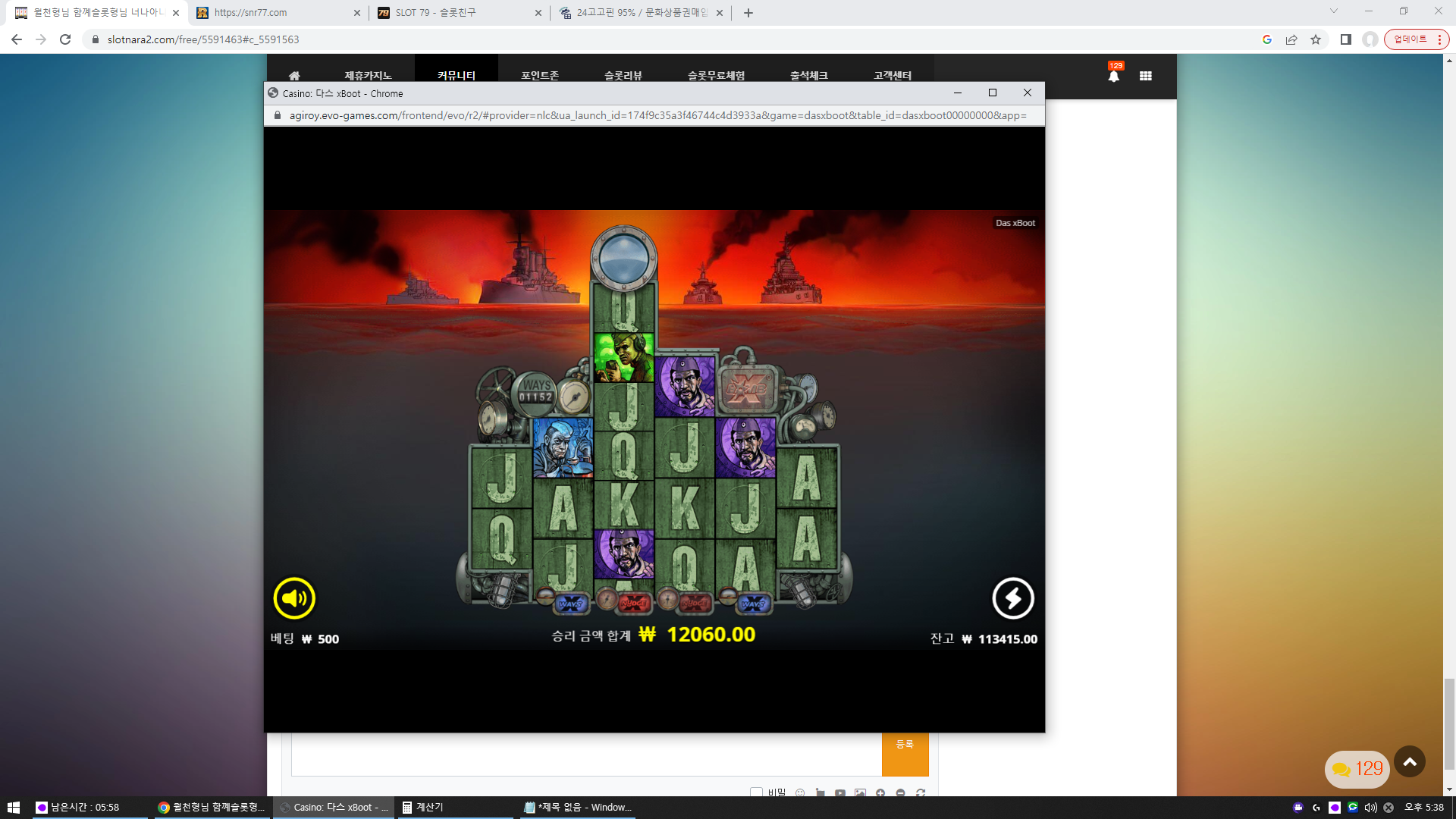Viewport: 1456px width, 819px height.
Task: Click the home icon in the site navigation
Action: point(294,76)
